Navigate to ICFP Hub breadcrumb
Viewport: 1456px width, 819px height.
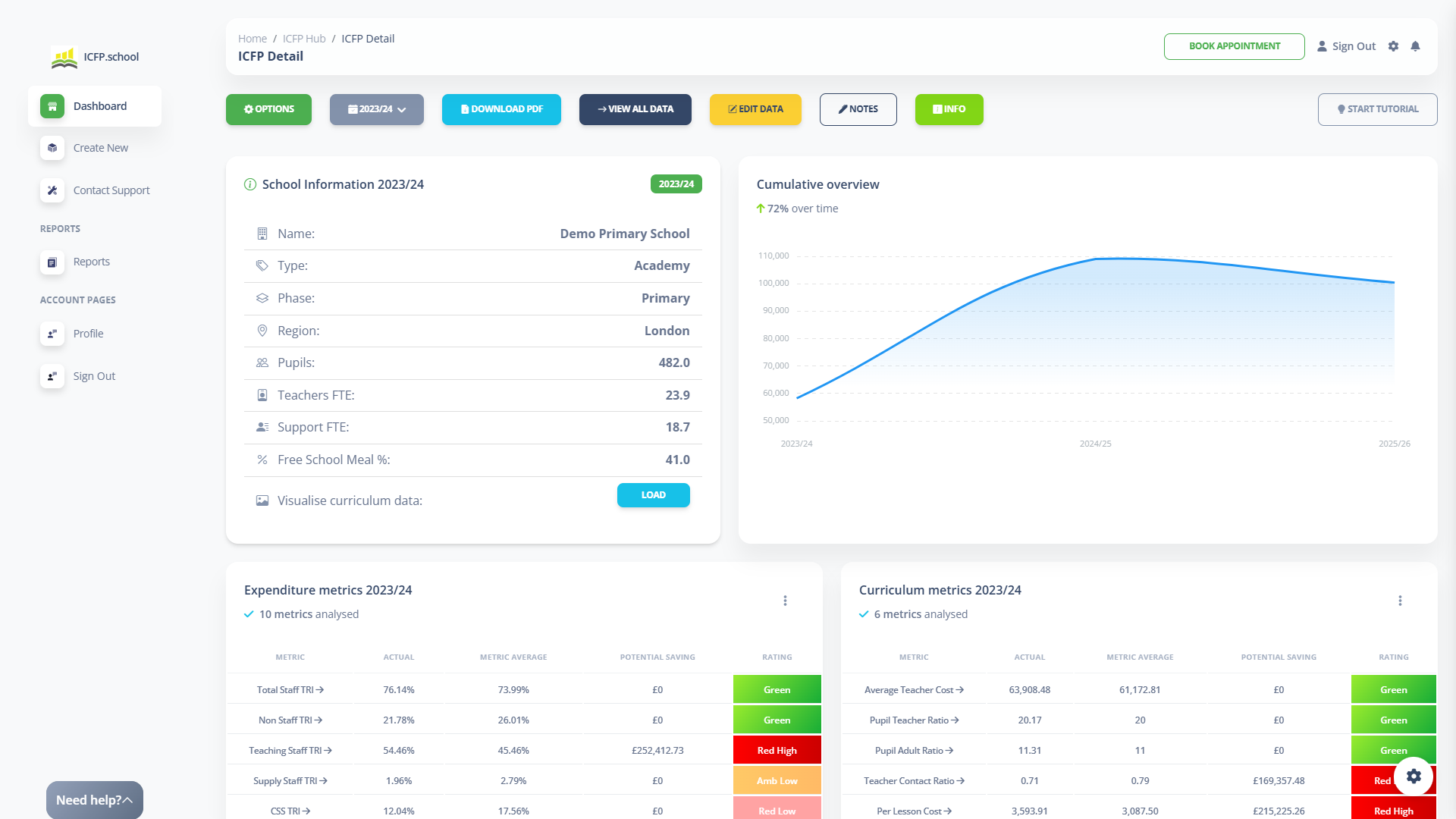(303, 38)
